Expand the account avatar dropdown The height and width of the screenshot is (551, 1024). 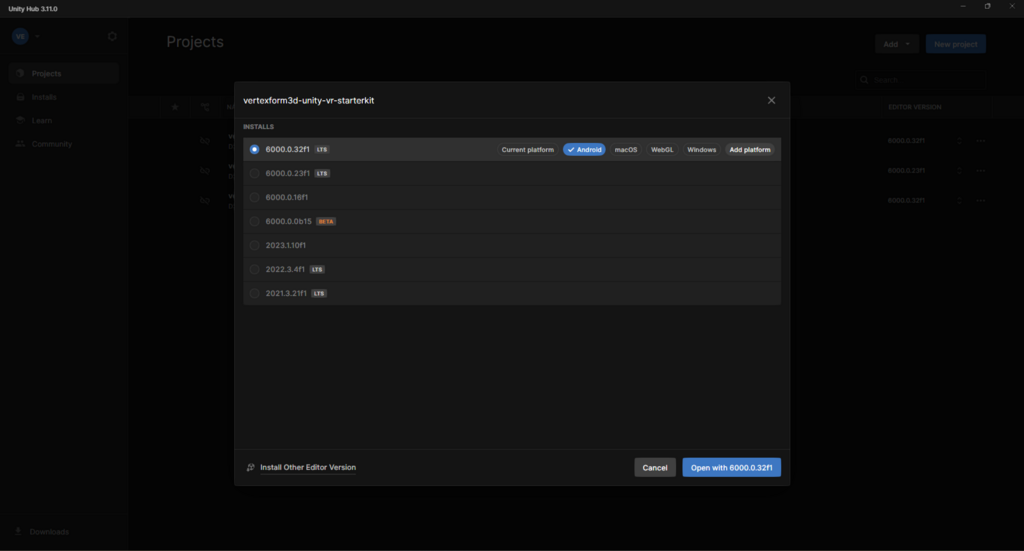(37, 36)
